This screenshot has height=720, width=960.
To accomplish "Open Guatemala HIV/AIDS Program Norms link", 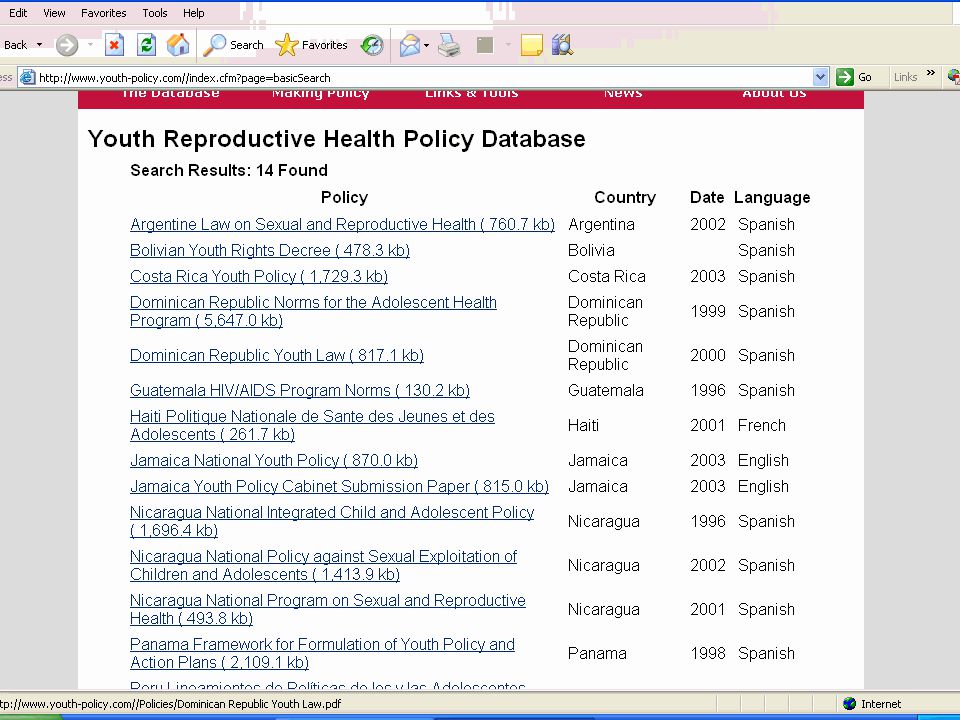I will (300, 390).
